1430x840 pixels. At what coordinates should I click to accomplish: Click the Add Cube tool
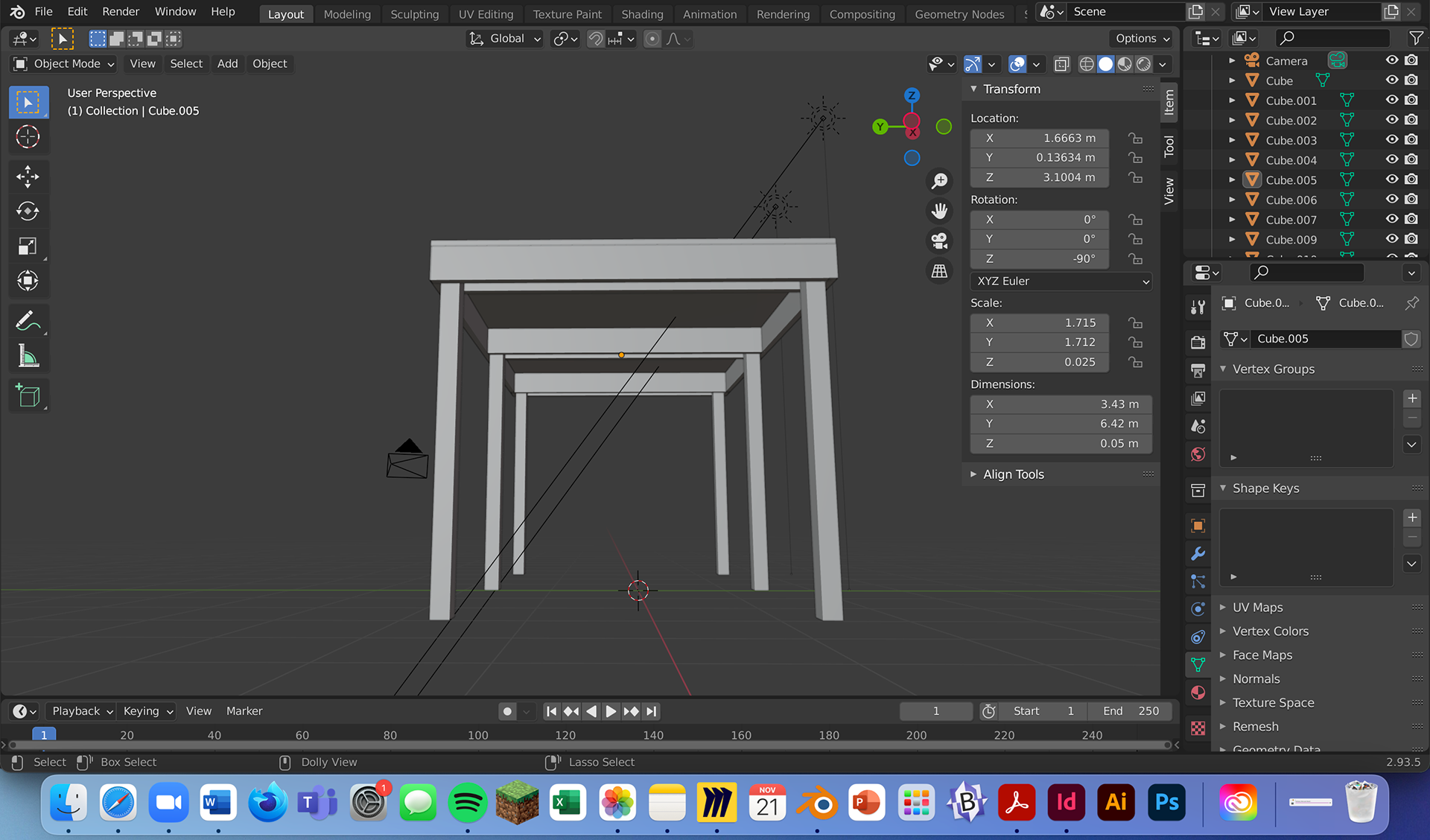pos(28,396)
